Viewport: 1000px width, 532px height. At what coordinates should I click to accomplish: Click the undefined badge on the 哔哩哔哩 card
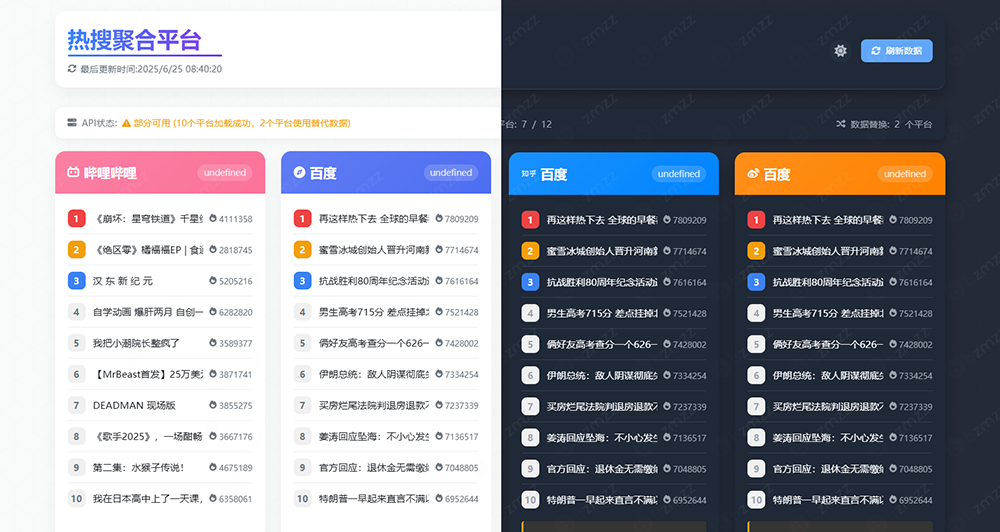pyautogui.click(x=224, y=172)
